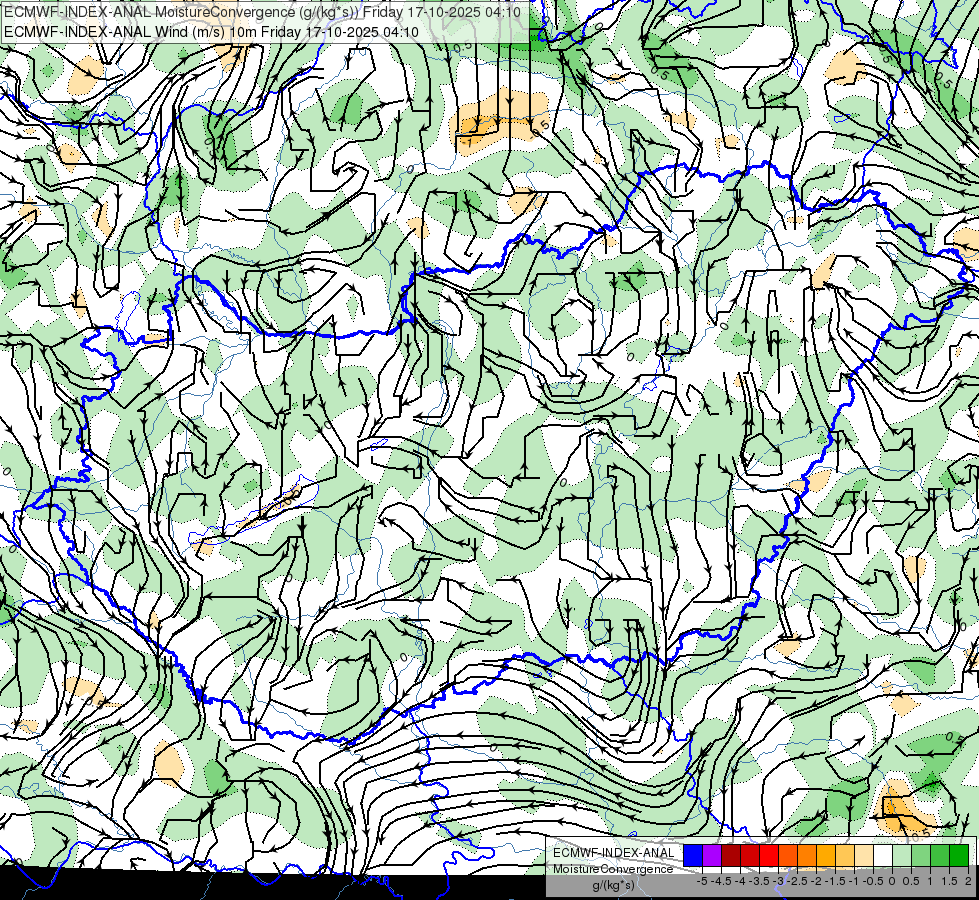This screenshot has width=979, height=900.
Task: Select the medium green swatch between 1 and 1.5
Action: [x=940, y=855]
